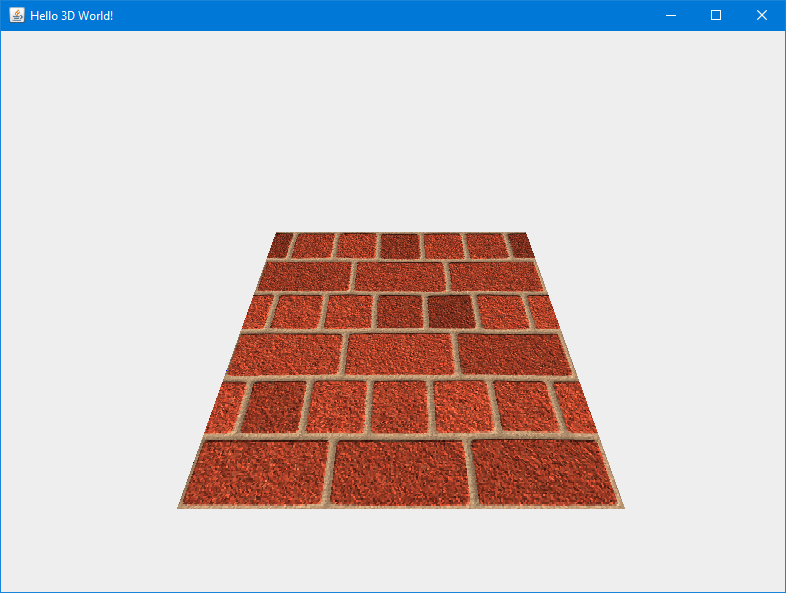Minimize the Hello 3D World! window
786x593 pixels.
pos(671,16)
